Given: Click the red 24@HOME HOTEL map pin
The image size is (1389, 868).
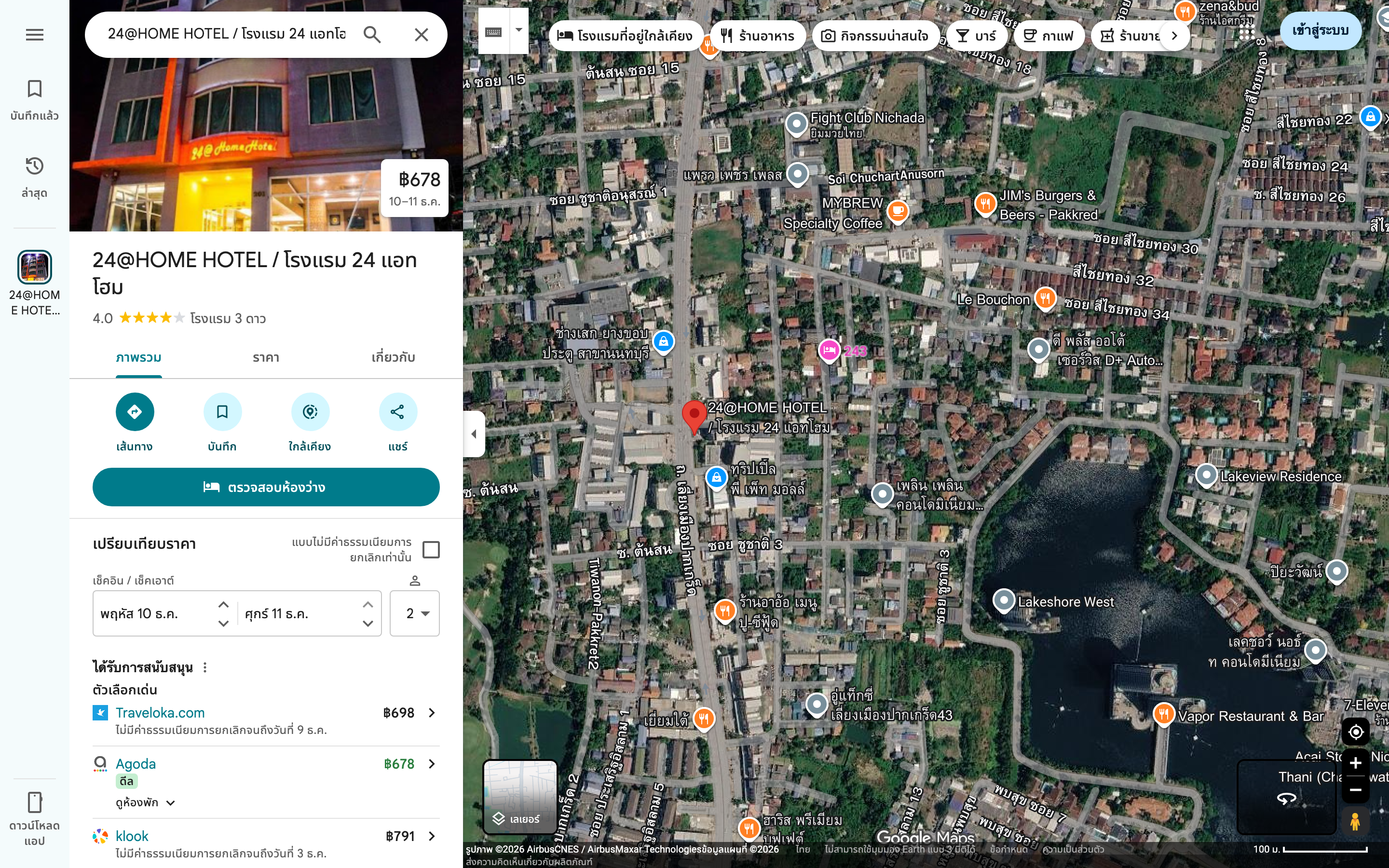Looking at the screenshot, I should tap(694, 417).
